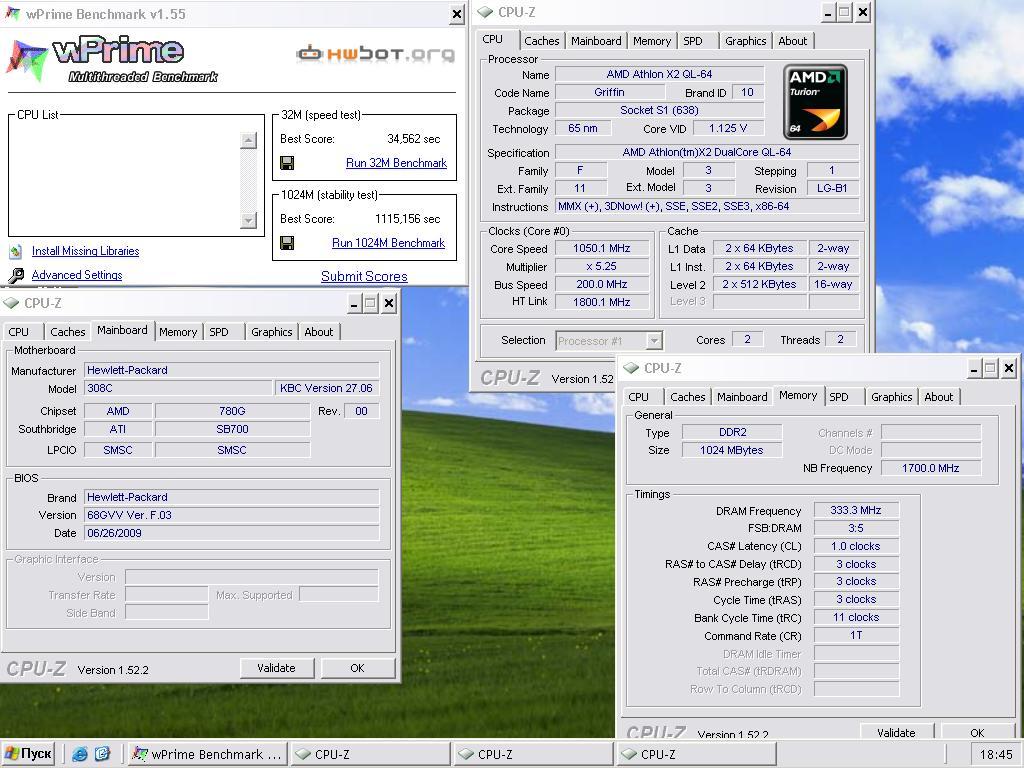1024x768 pixels.
Task: Click the Advanced Settings wrench icon
Action: (x=16, y=275)
